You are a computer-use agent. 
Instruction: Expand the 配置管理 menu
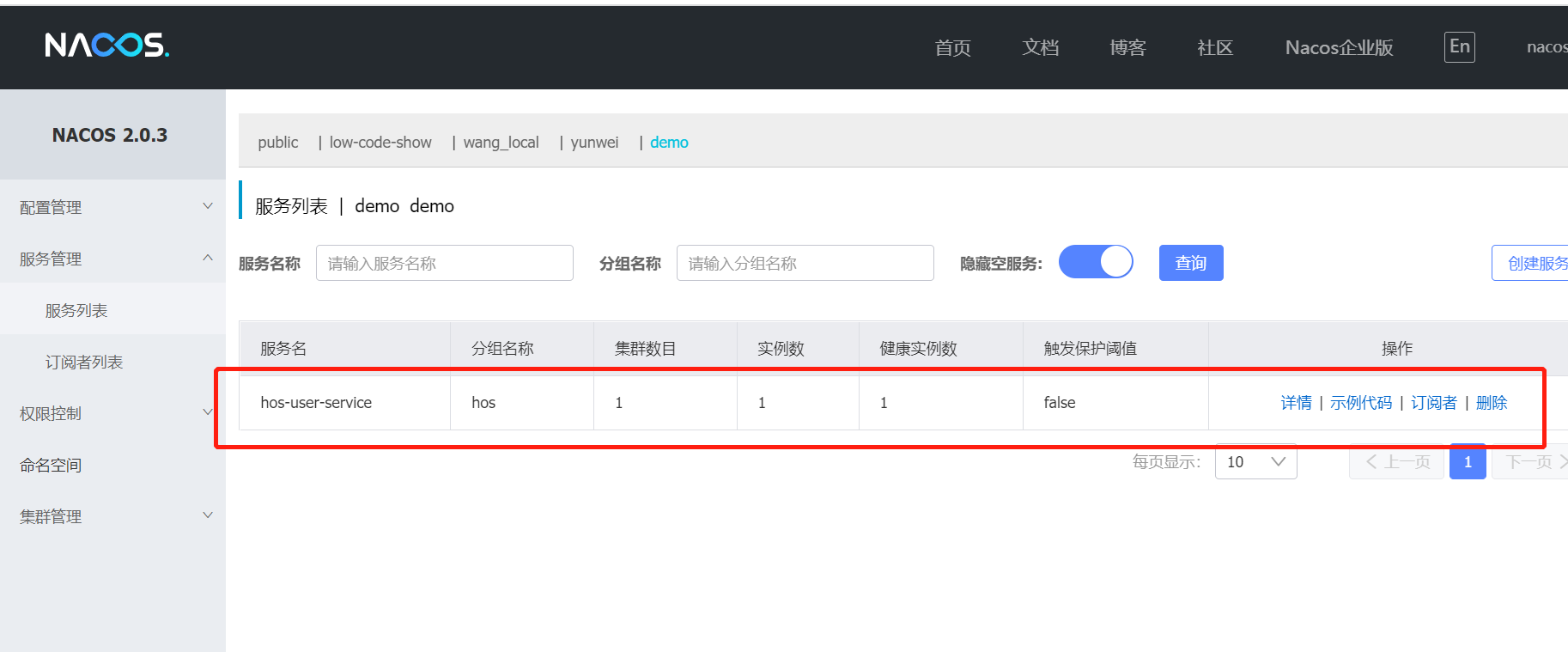click(112, 207)
